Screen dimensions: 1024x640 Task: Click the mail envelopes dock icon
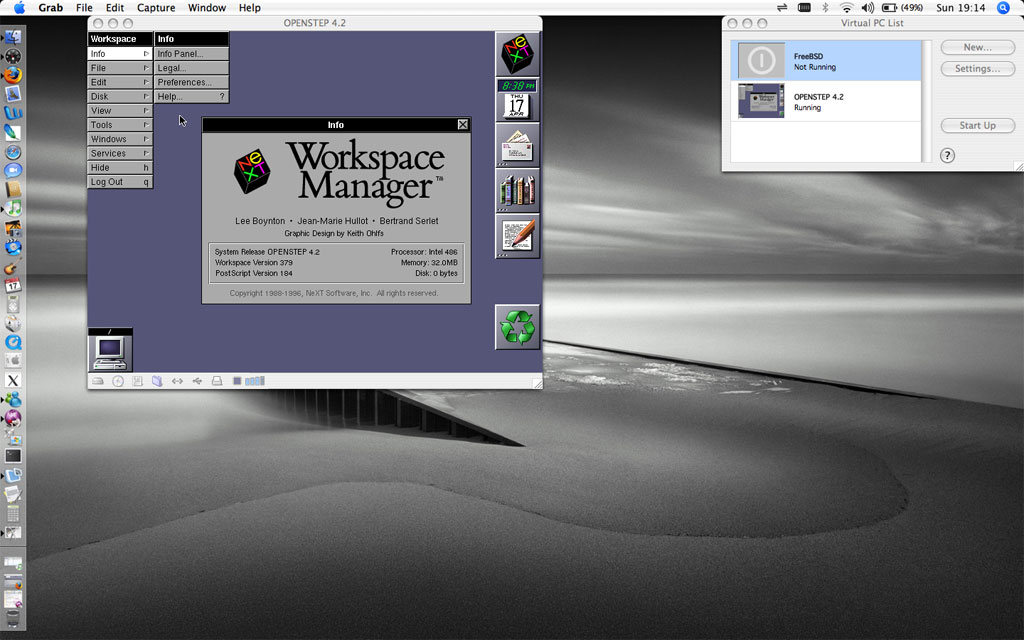pos(517,146)
